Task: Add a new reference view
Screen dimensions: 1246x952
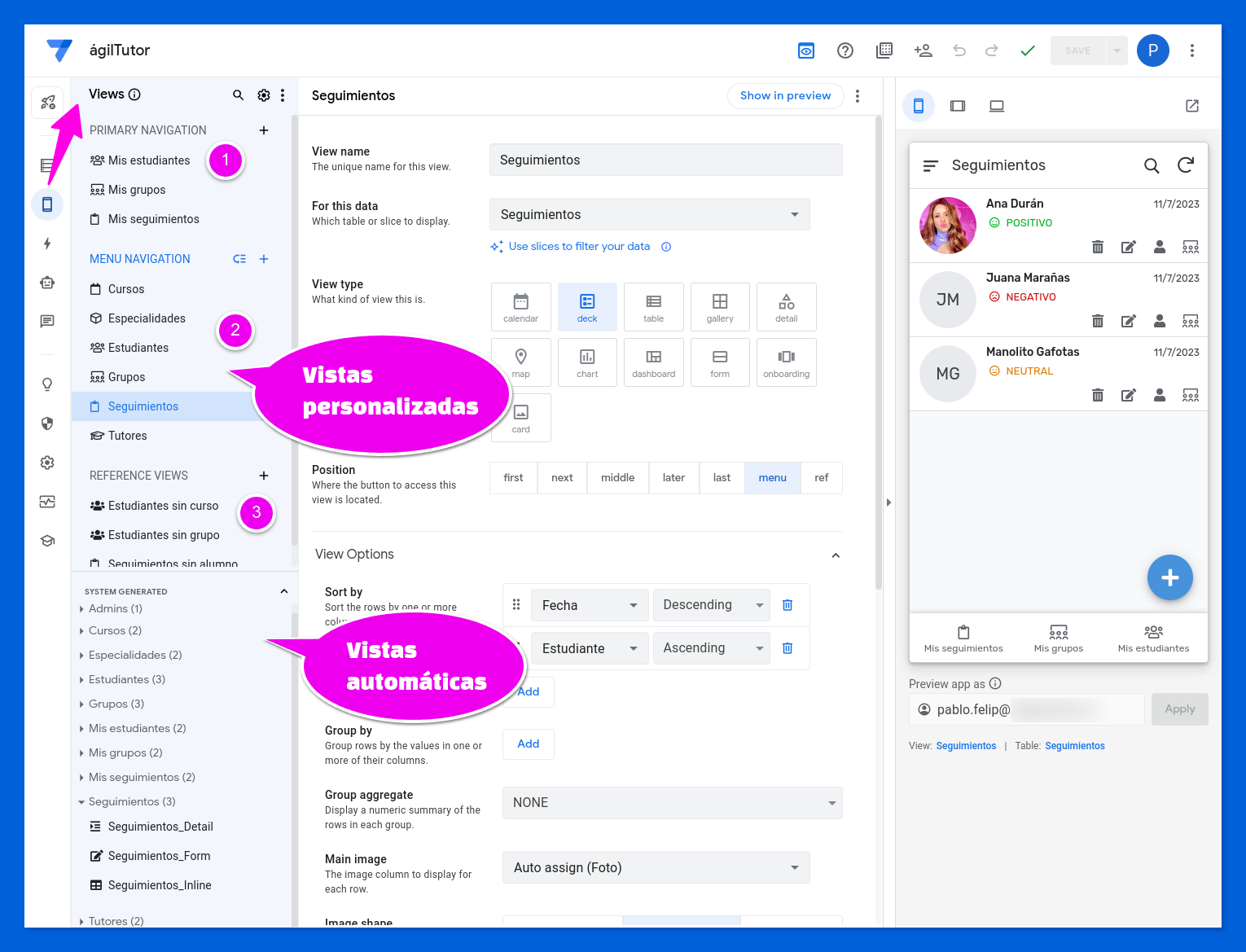Action: (264, 476)
